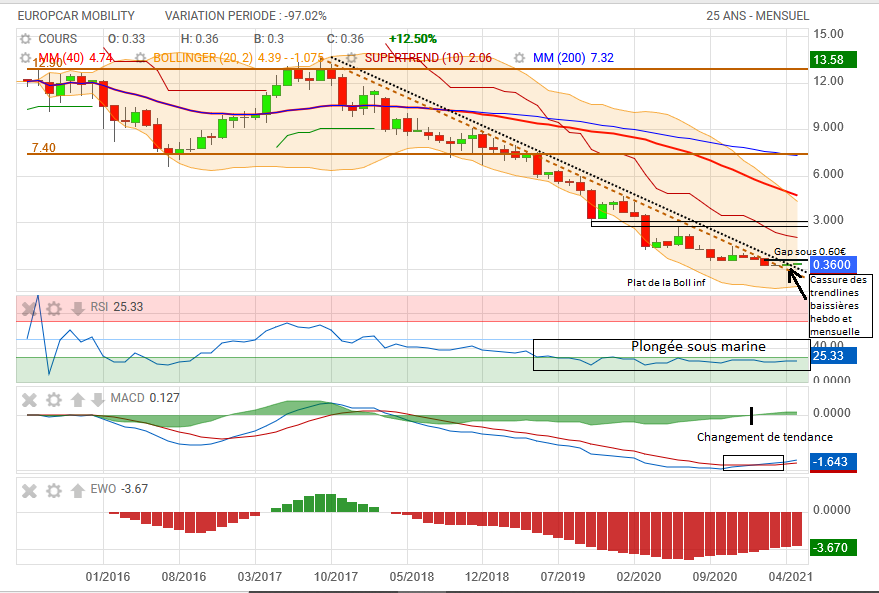Remove the RSI indicator panel
The width and height of the screenshot is (879, 593).
click(30, 308)
